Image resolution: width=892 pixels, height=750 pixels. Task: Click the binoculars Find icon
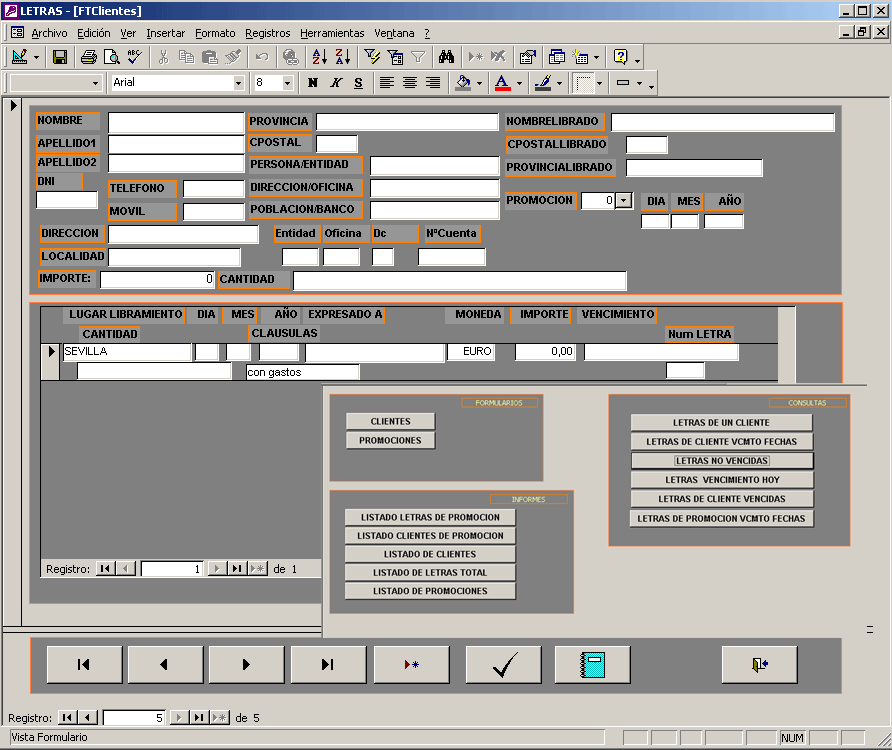click(x=447, y=57)
